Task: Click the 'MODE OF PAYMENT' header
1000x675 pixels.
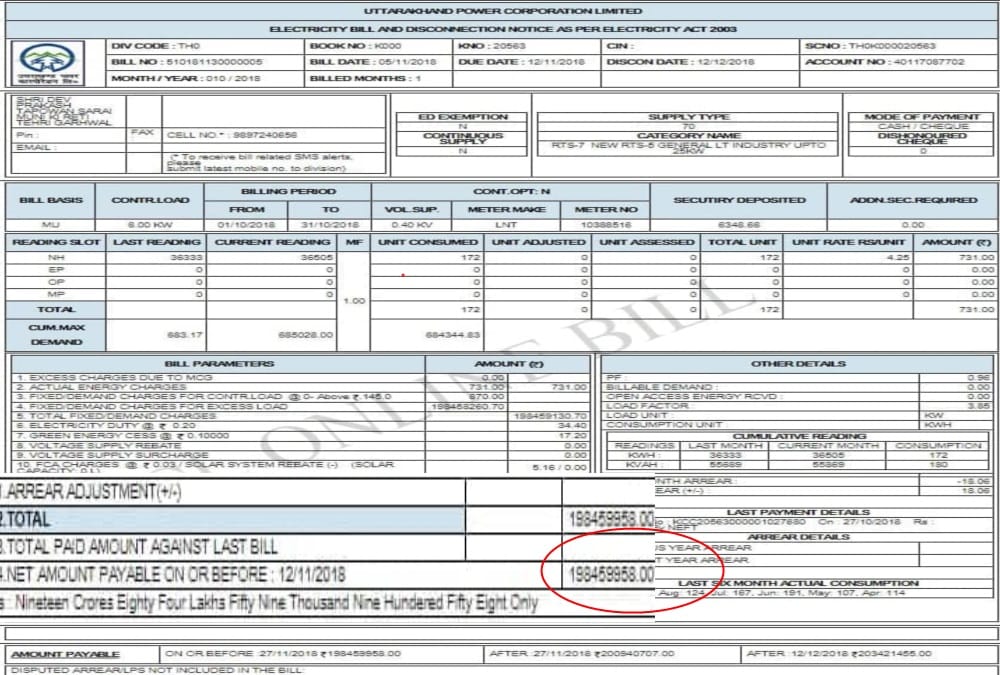Action: coord(922,117)
